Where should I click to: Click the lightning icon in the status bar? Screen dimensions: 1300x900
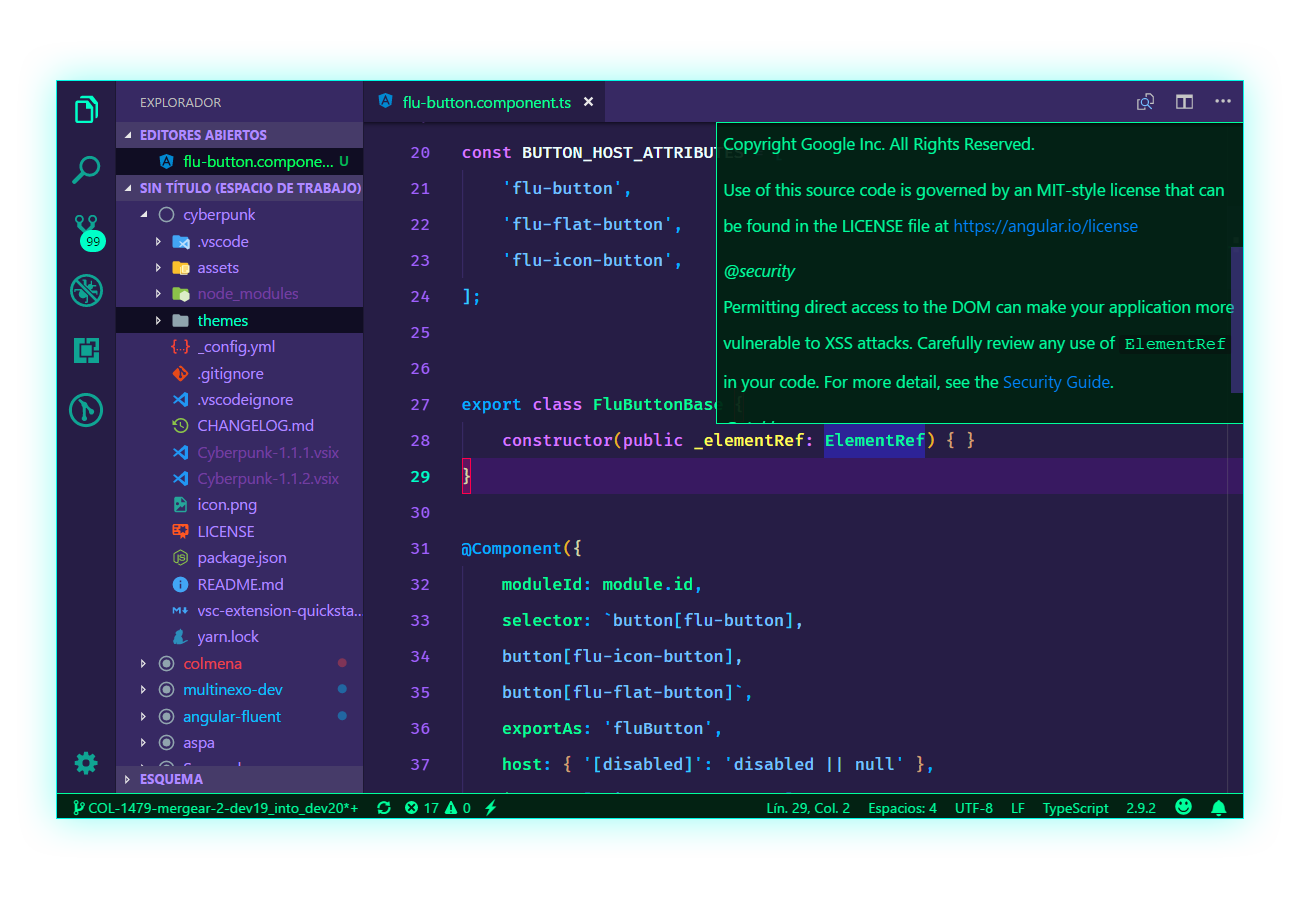pyautogui.click(x=491, y=807)
